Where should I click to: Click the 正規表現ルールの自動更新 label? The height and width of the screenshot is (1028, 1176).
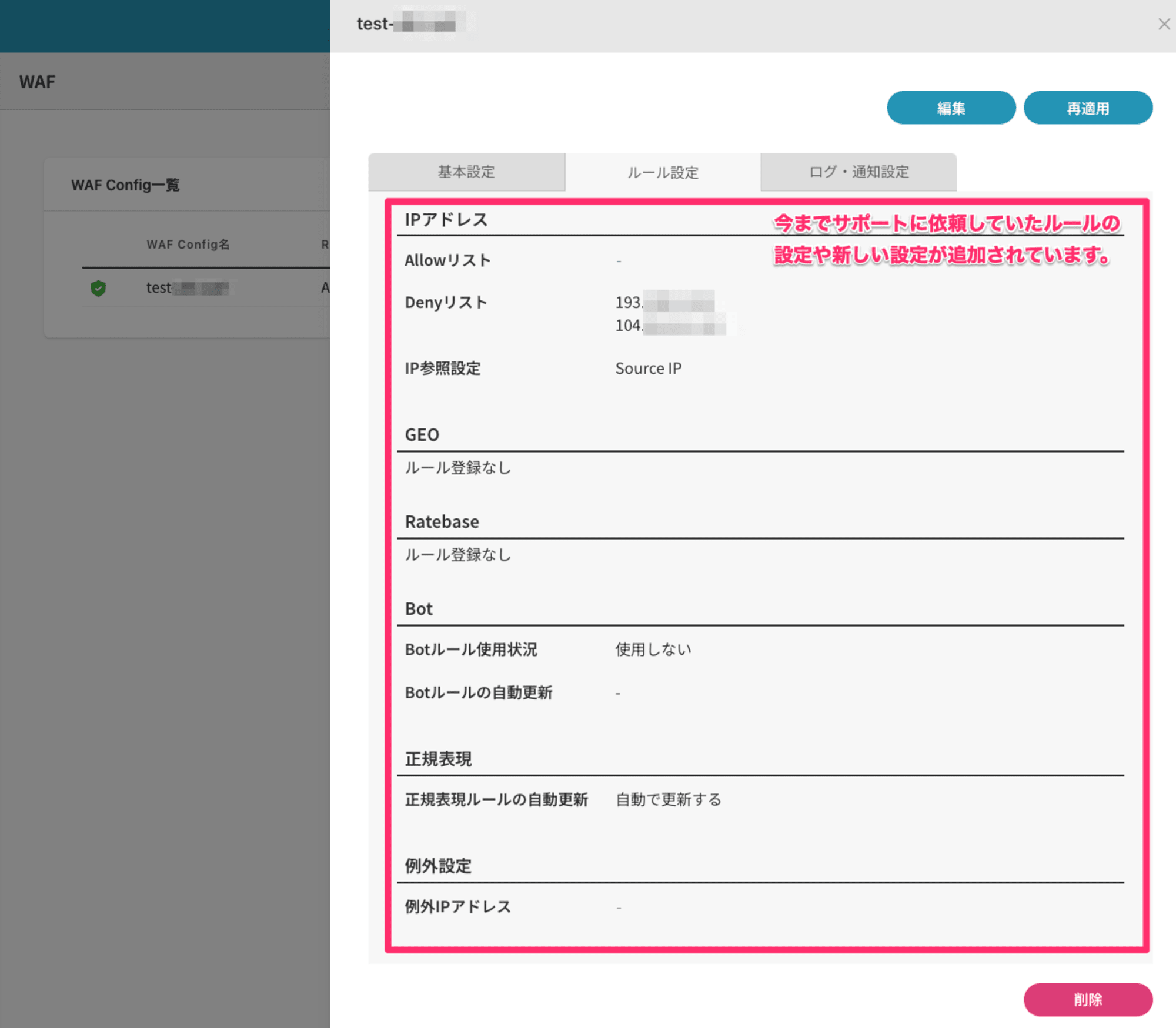coord(496,800)
